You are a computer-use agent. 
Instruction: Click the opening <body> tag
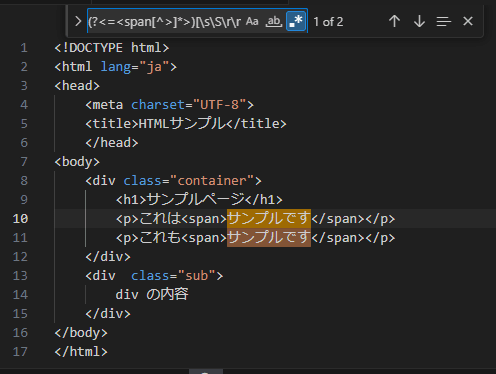point(77,162)
